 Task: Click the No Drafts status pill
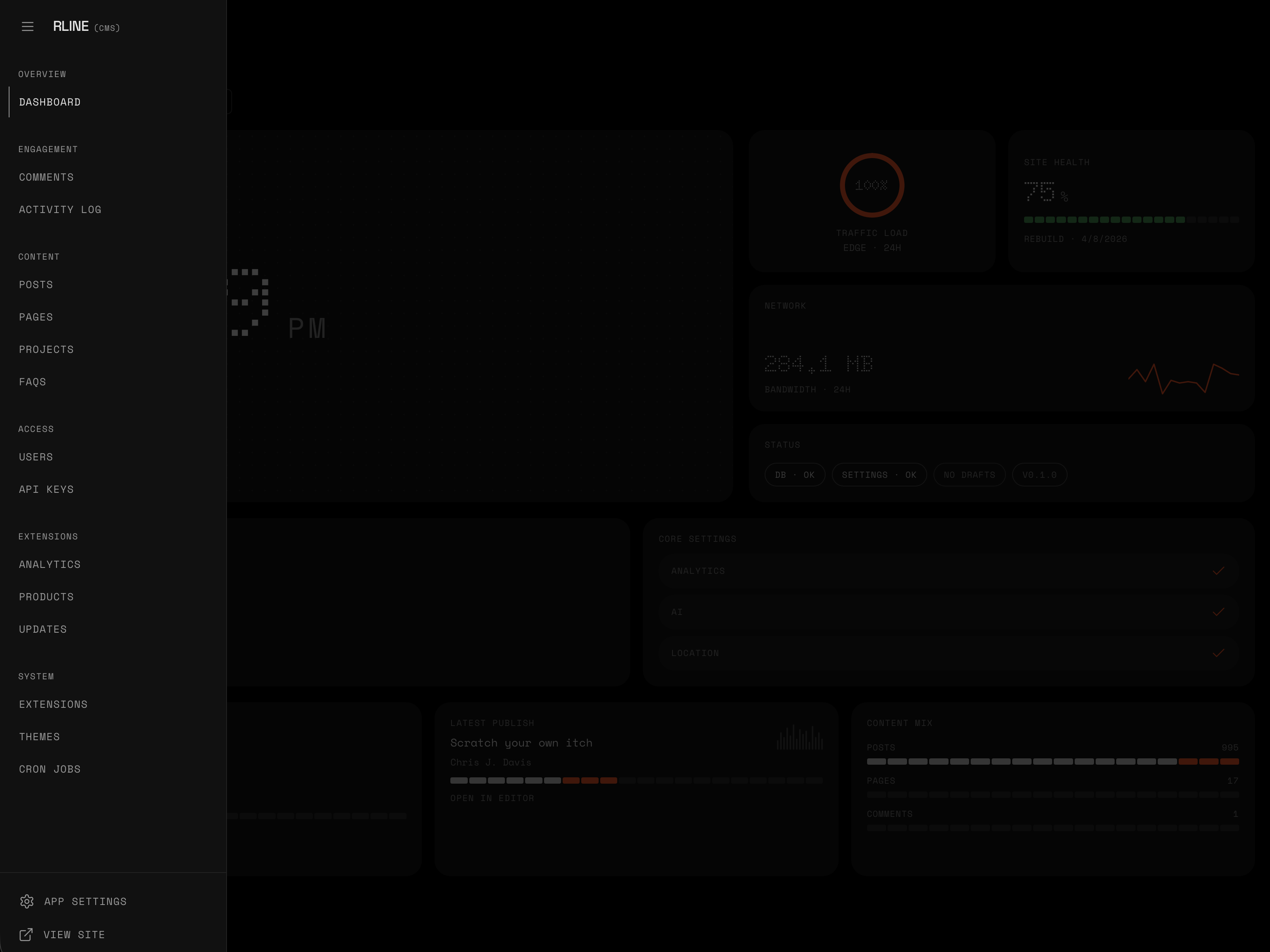(x=969, y=475)
